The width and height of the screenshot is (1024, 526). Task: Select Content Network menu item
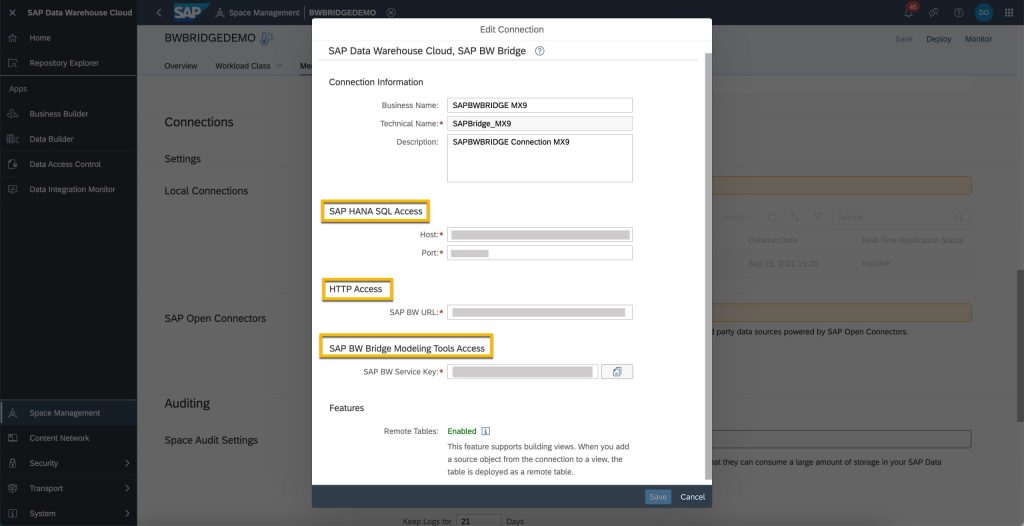click(59, 438)
